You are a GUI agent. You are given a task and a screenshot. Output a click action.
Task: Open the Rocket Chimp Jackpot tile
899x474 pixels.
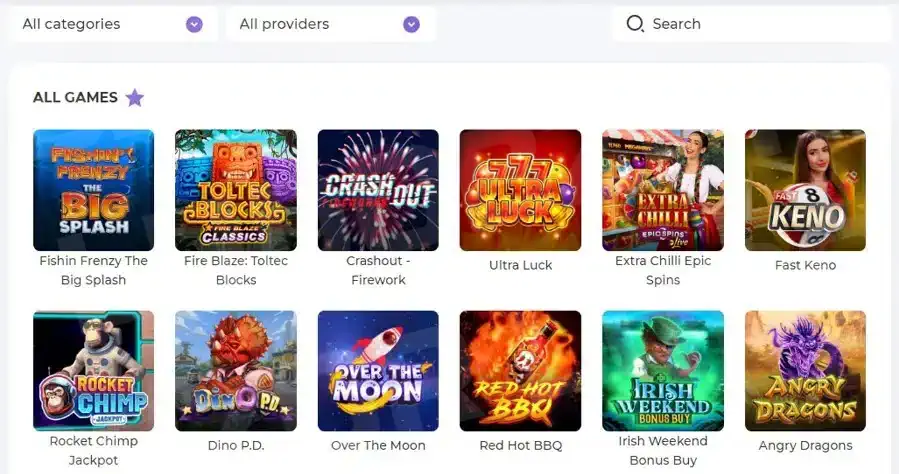pos(93,371)
